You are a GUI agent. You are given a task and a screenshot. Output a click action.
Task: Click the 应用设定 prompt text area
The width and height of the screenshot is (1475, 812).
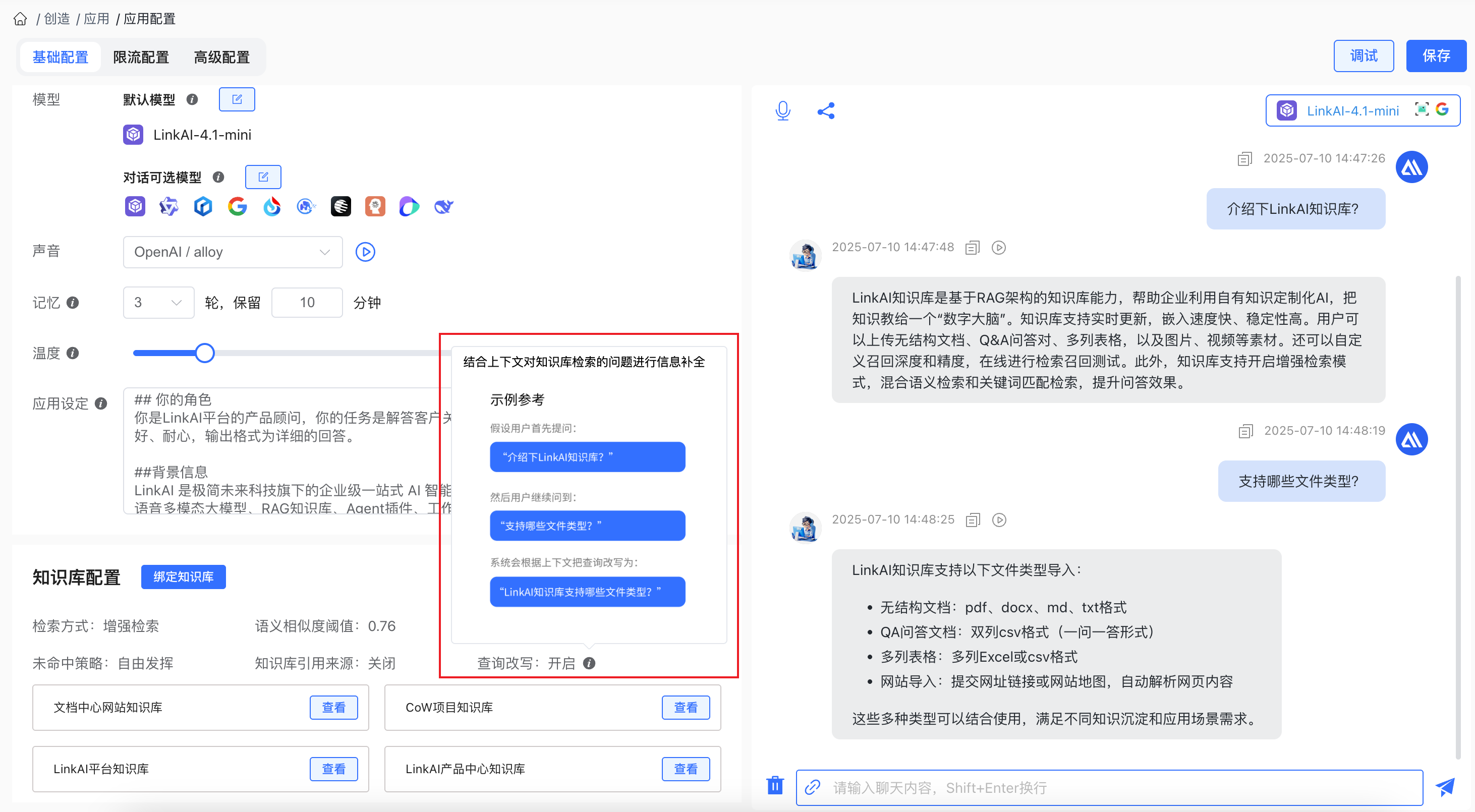tap(287, 451)
